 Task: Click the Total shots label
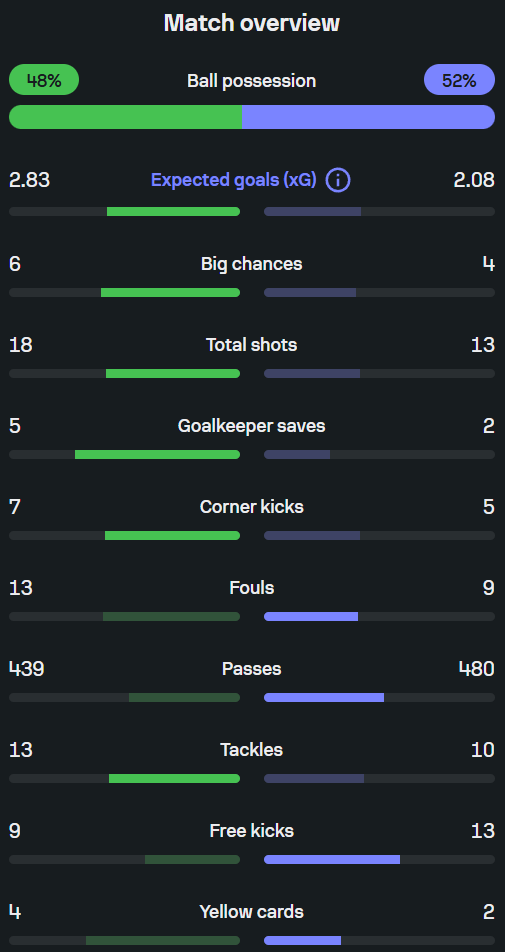[x=251, y=345]
